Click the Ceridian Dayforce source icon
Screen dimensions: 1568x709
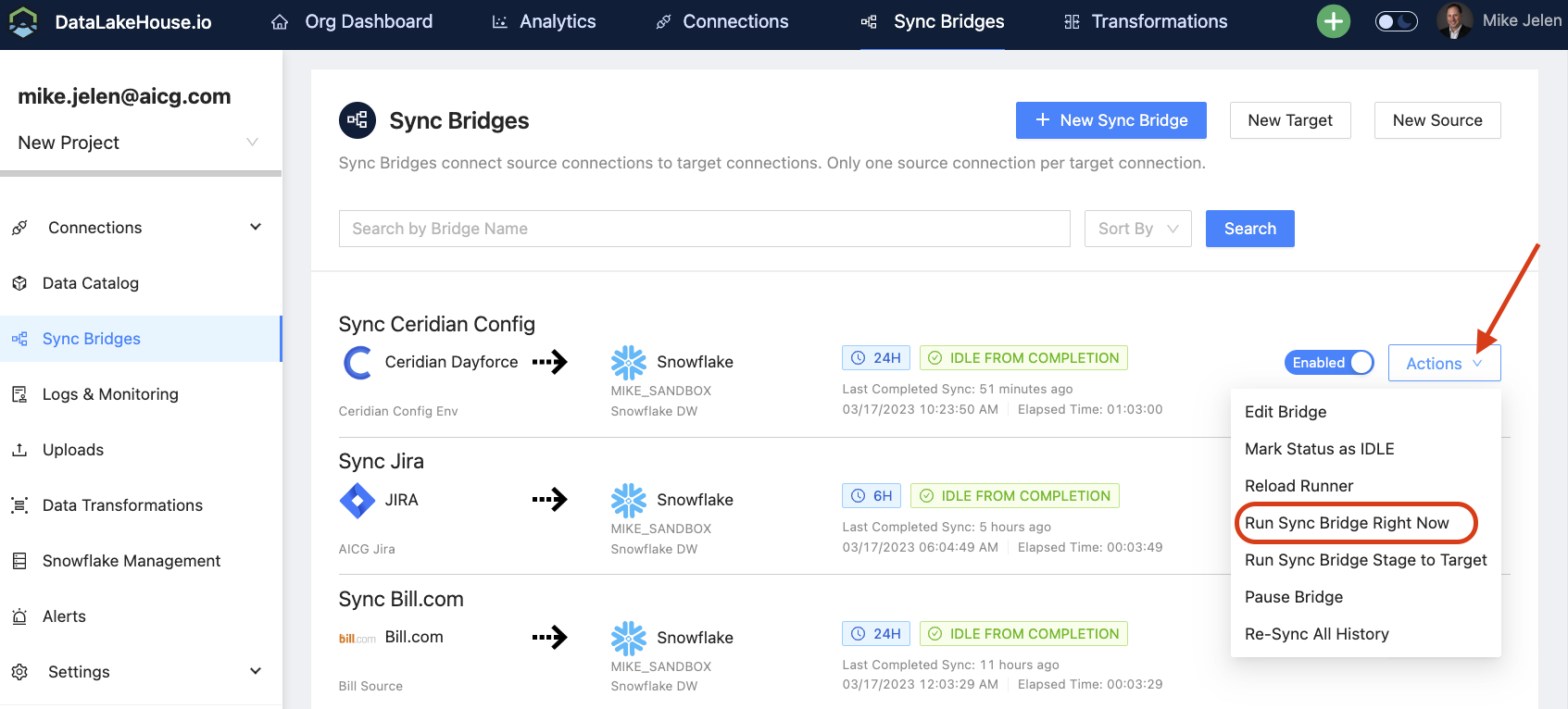(x=358, y=363)
